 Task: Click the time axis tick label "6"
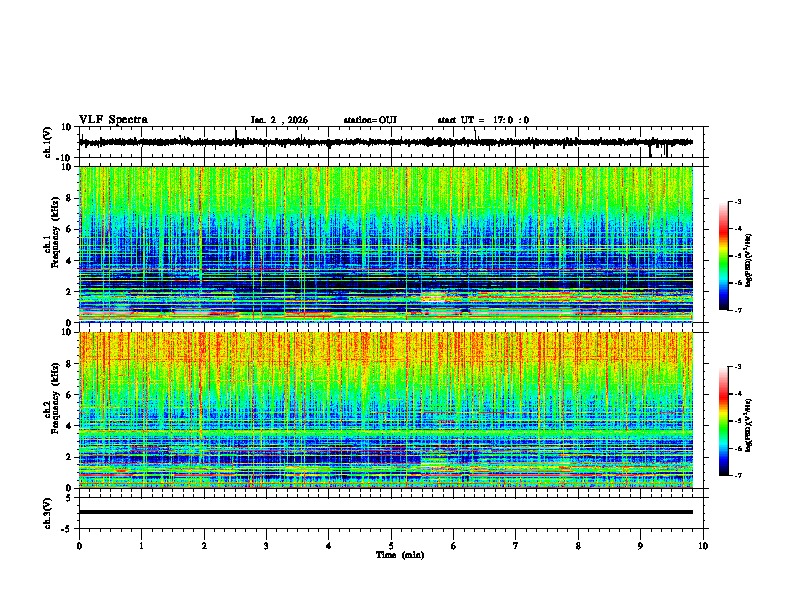coord(454,546)
